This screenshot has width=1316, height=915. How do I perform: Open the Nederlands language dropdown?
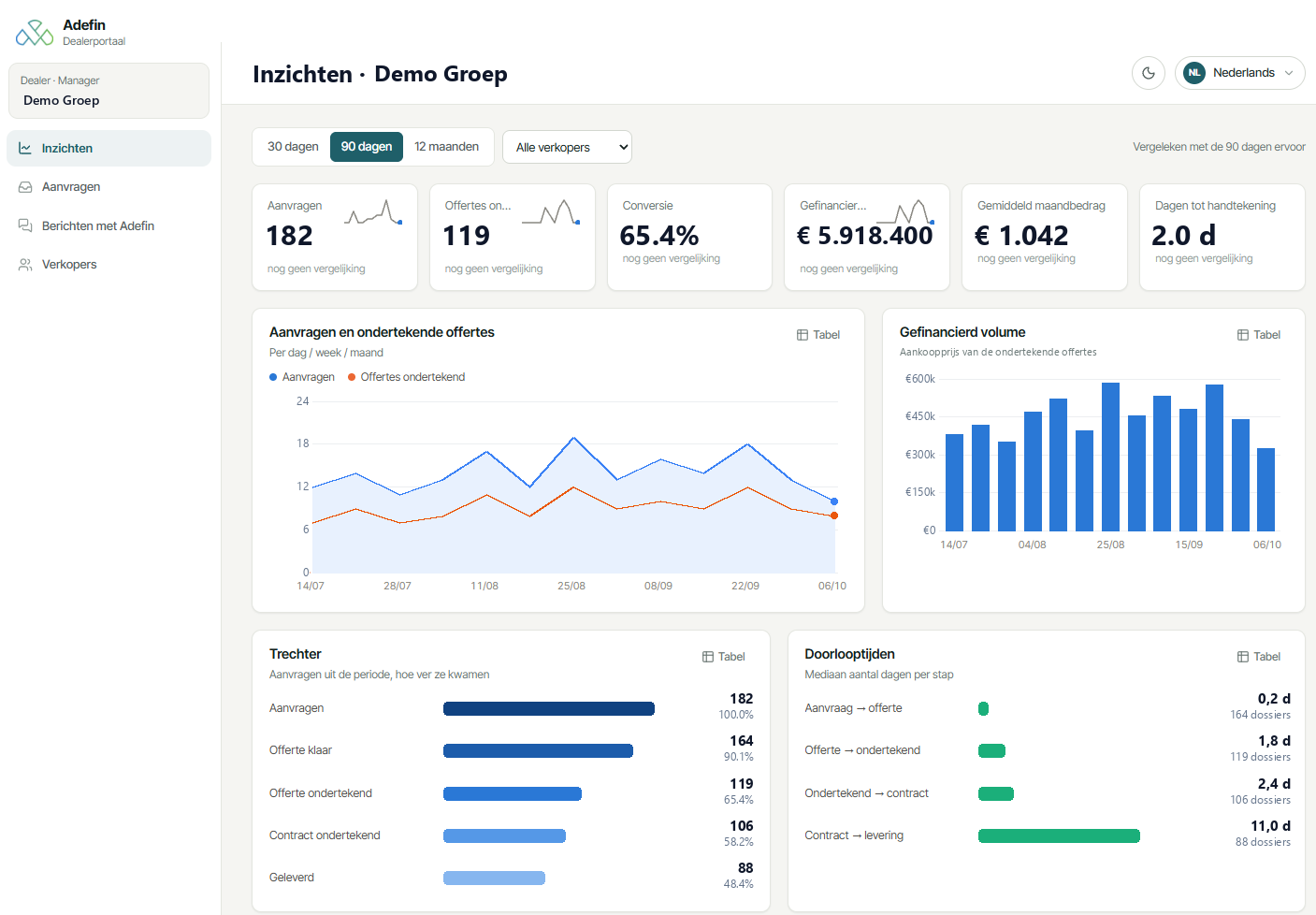(x=1240, y=73)
